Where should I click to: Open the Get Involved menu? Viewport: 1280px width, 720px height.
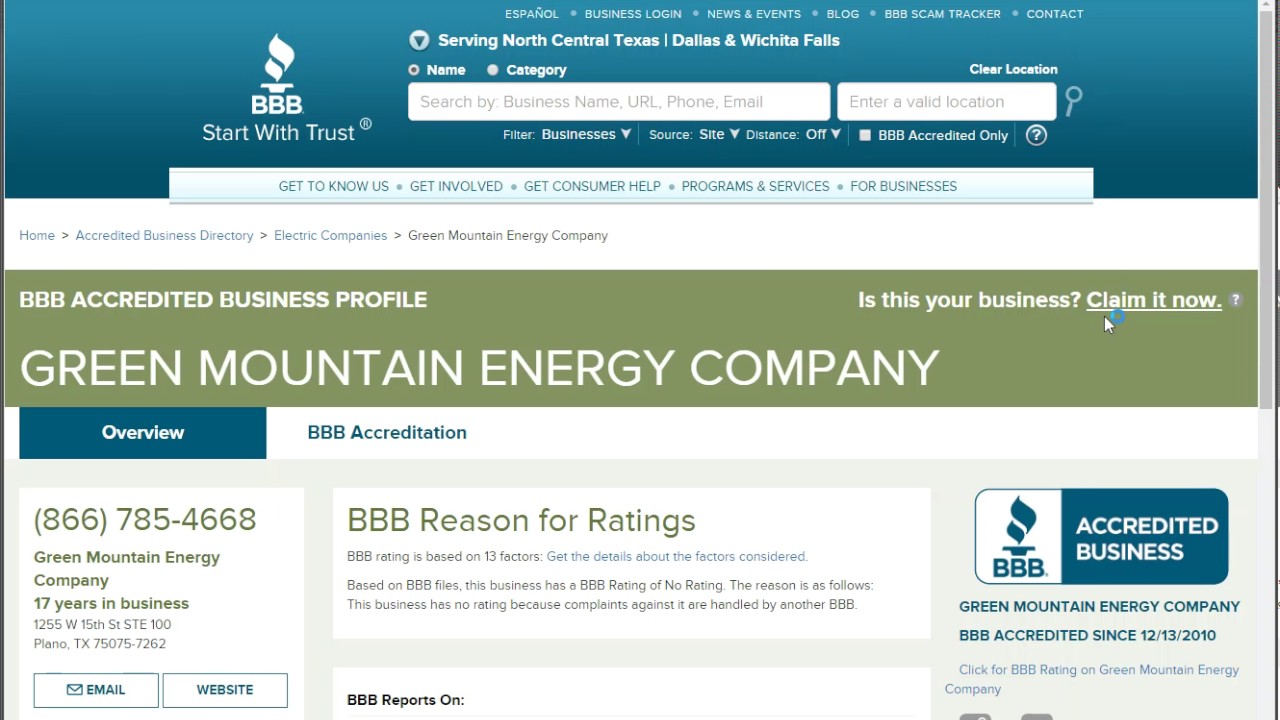tap(456, 186)
